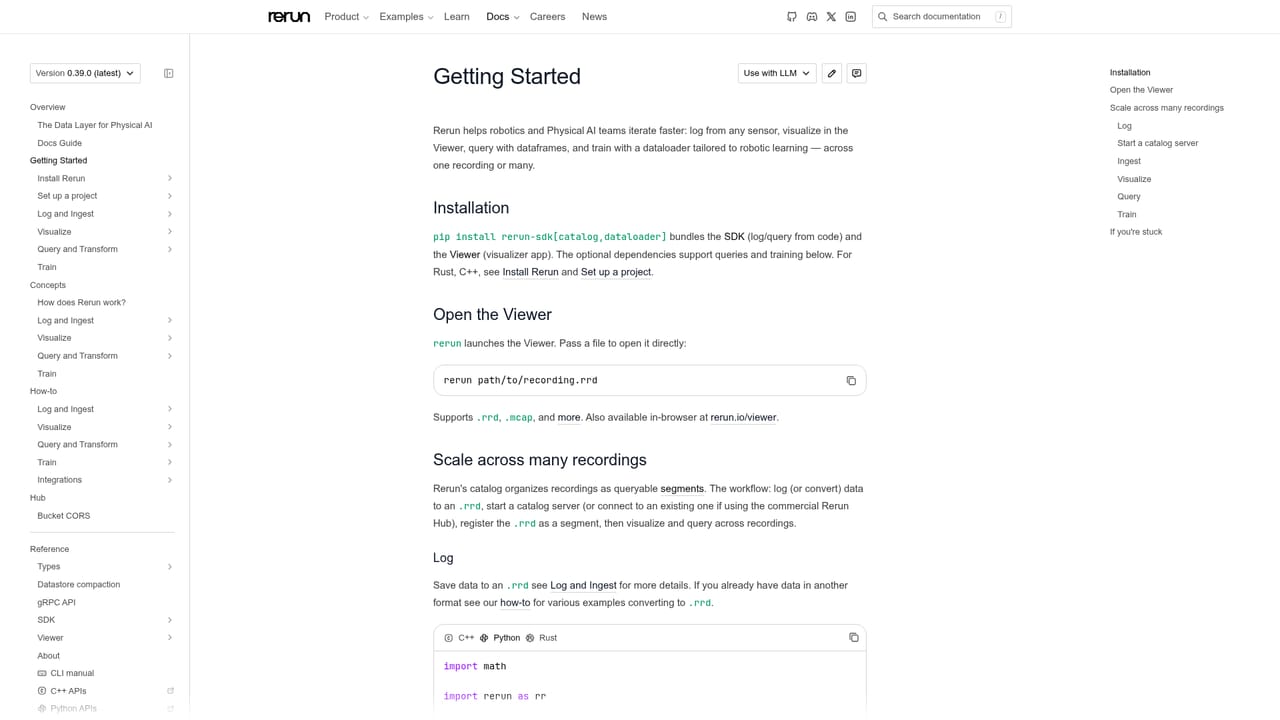Open Docs Guide in sidebar

[x=60, y=143]
